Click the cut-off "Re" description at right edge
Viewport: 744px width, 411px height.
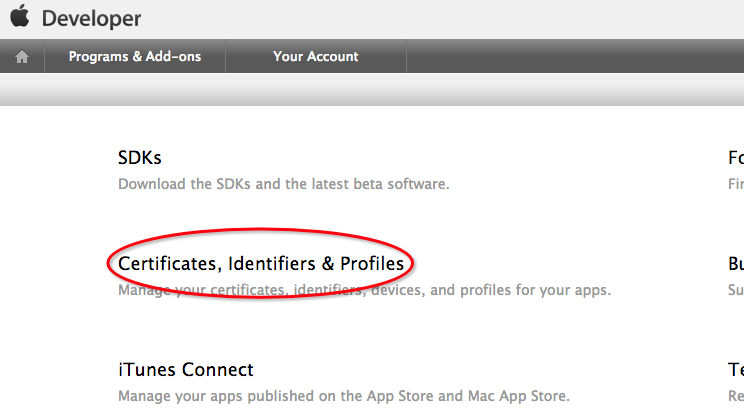pyautogui.click(x=736, y=396)
